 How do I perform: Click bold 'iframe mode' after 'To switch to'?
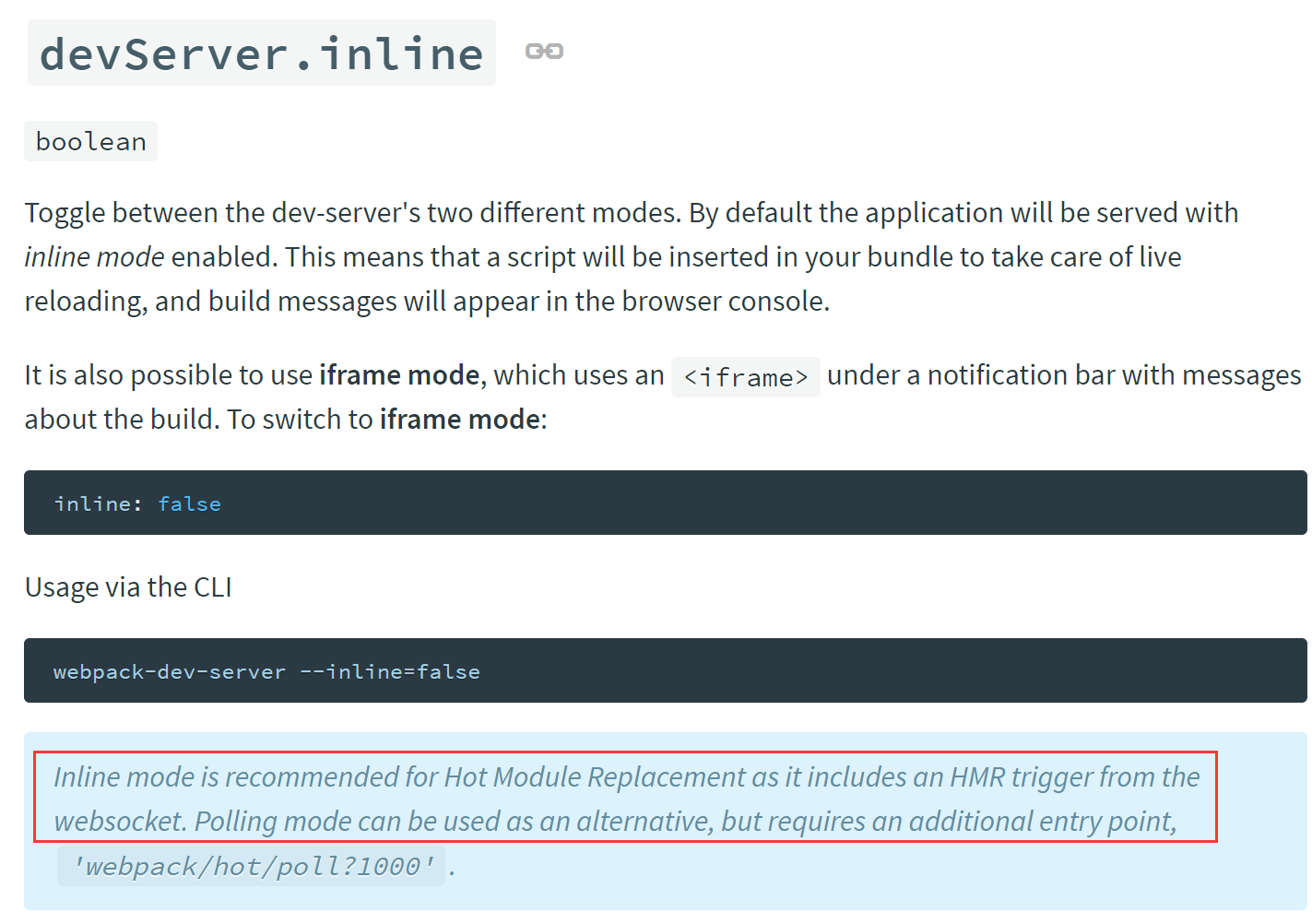click(x=459, y=420)
